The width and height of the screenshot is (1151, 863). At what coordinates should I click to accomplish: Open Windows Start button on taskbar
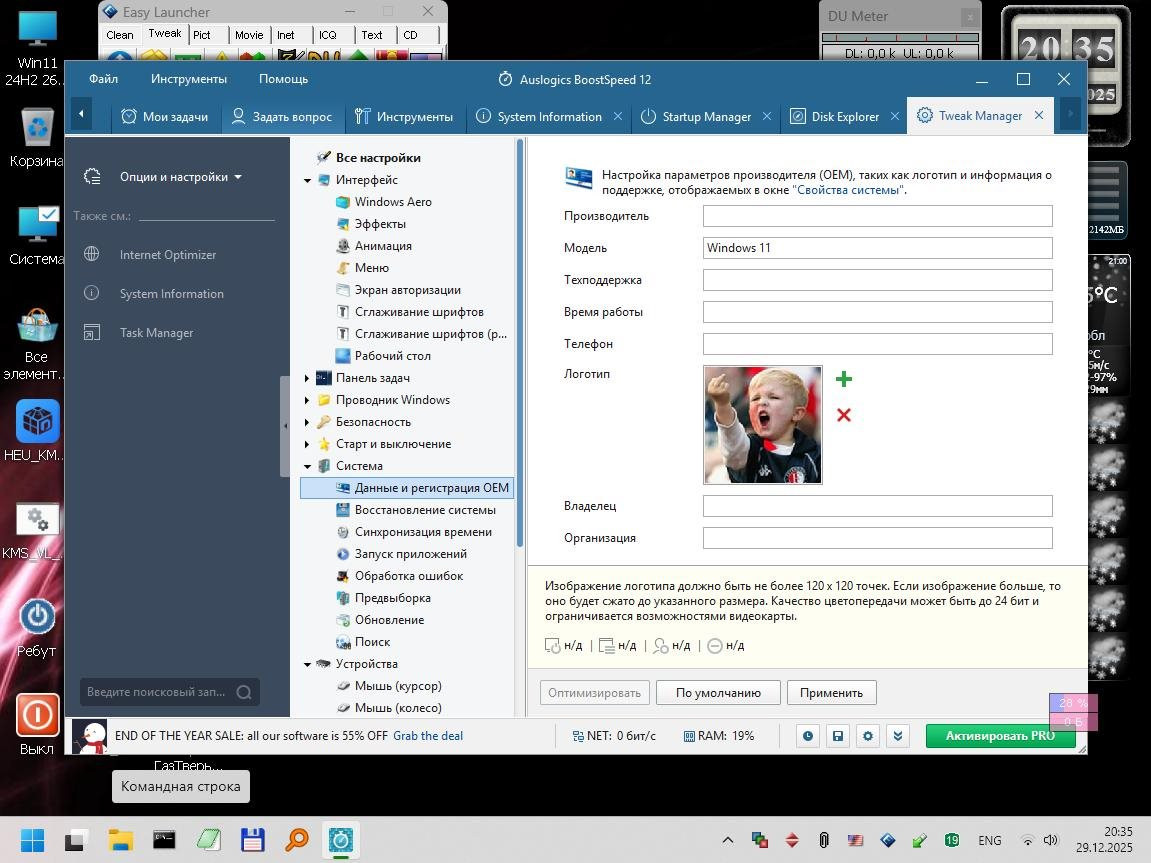coord(32,840)
